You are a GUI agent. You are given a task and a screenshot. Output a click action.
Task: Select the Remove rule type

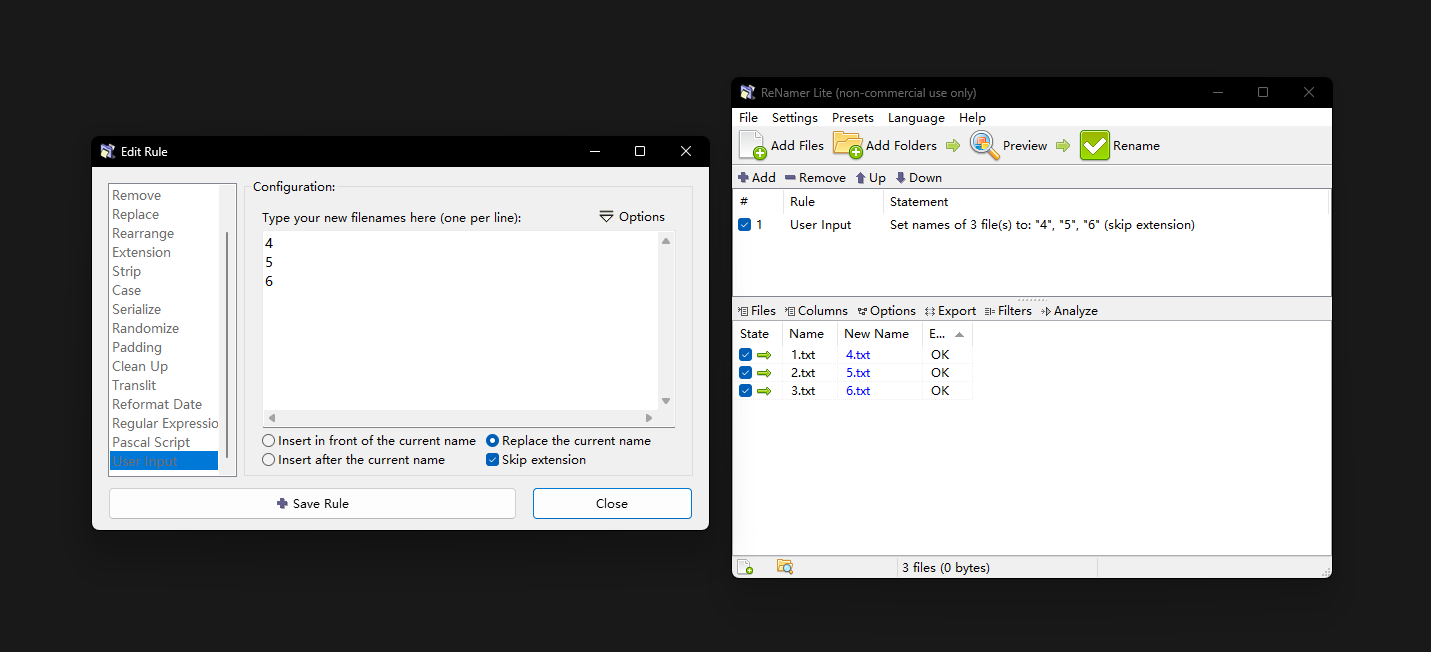pos(164,195)
